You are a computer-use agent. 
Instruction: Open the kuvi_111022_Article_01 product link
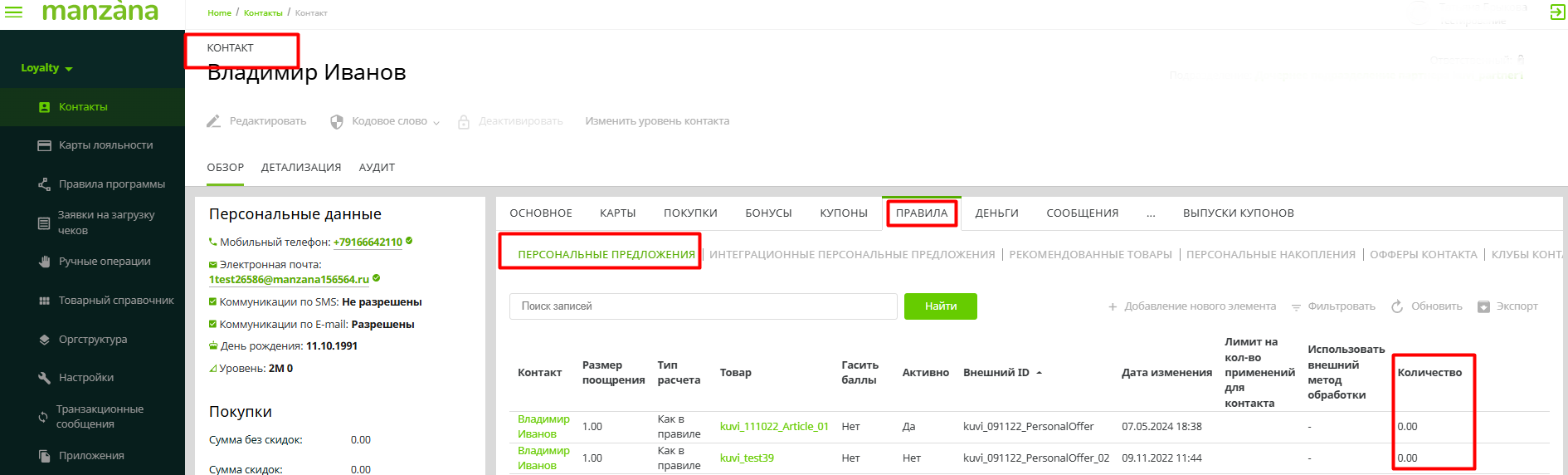(x=774, y=427)
